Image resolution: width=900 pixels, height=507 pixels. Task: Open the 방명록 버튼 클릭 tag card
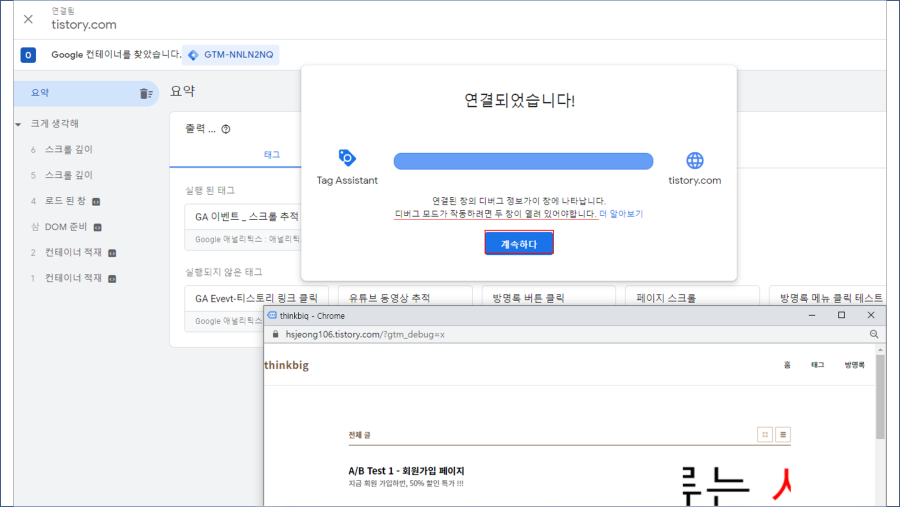tap(548, 295)
